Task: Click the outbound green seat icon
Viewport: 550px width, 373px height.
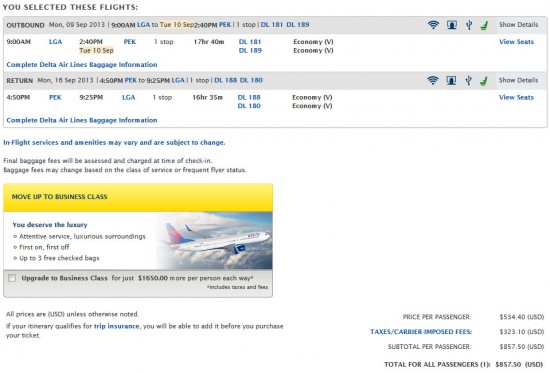Action: click(x=484, y=25)
